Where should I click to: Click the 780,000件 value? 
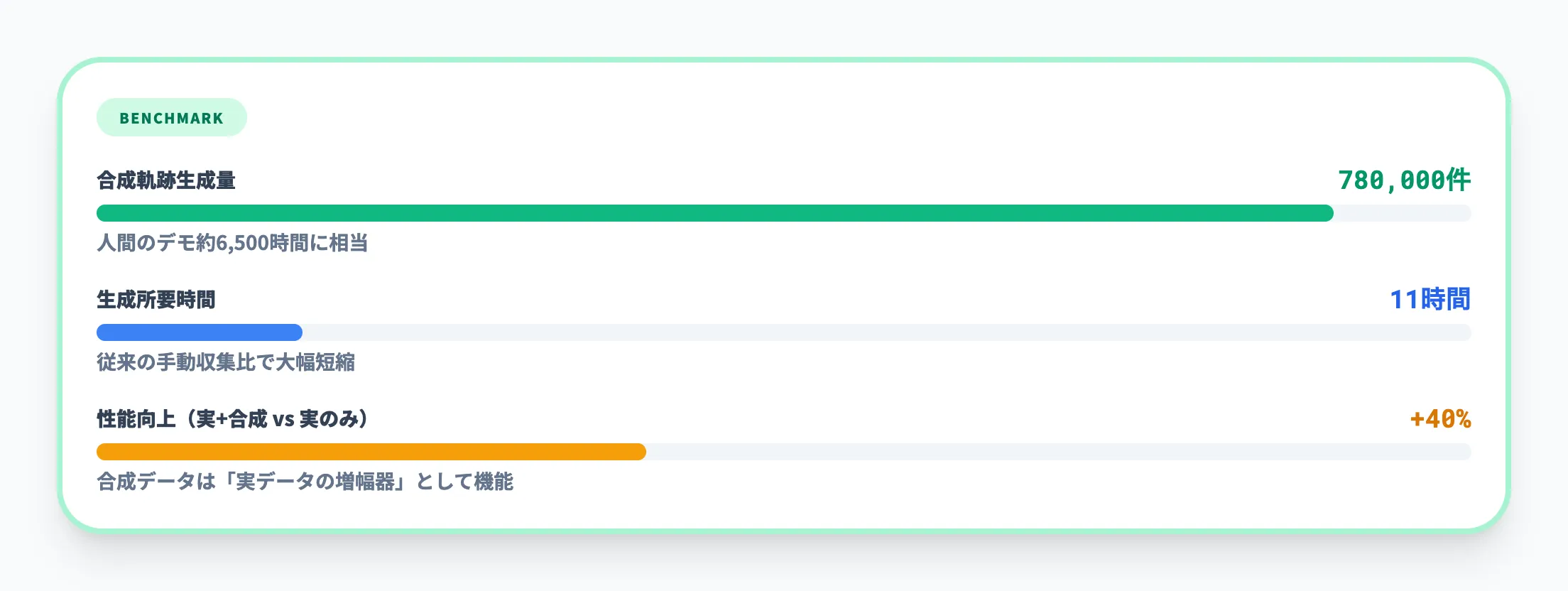pyautogui.click(x=1404, y=180)
